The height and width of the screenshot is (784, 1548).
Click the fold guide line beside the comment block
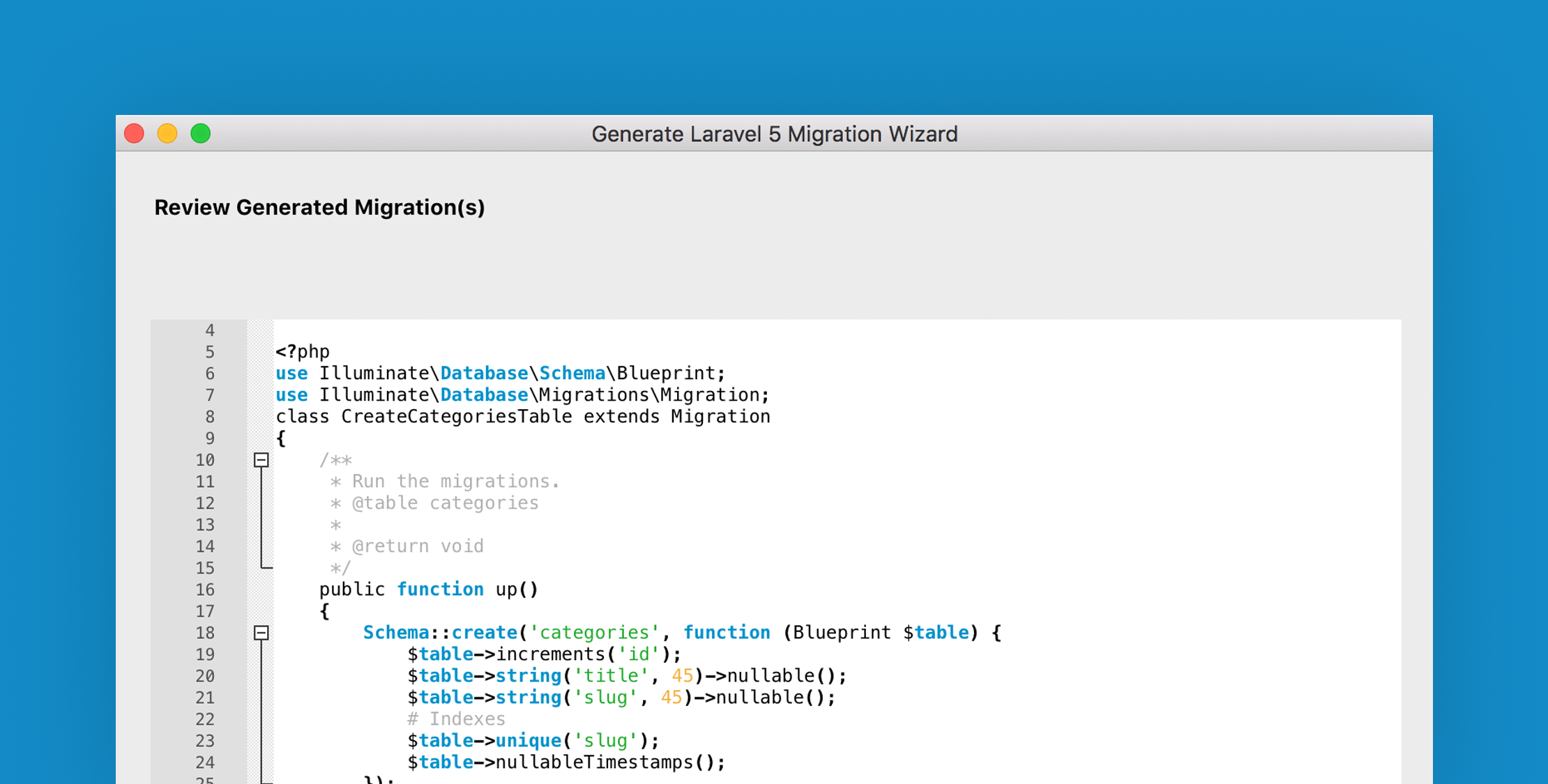coord(261,516)
